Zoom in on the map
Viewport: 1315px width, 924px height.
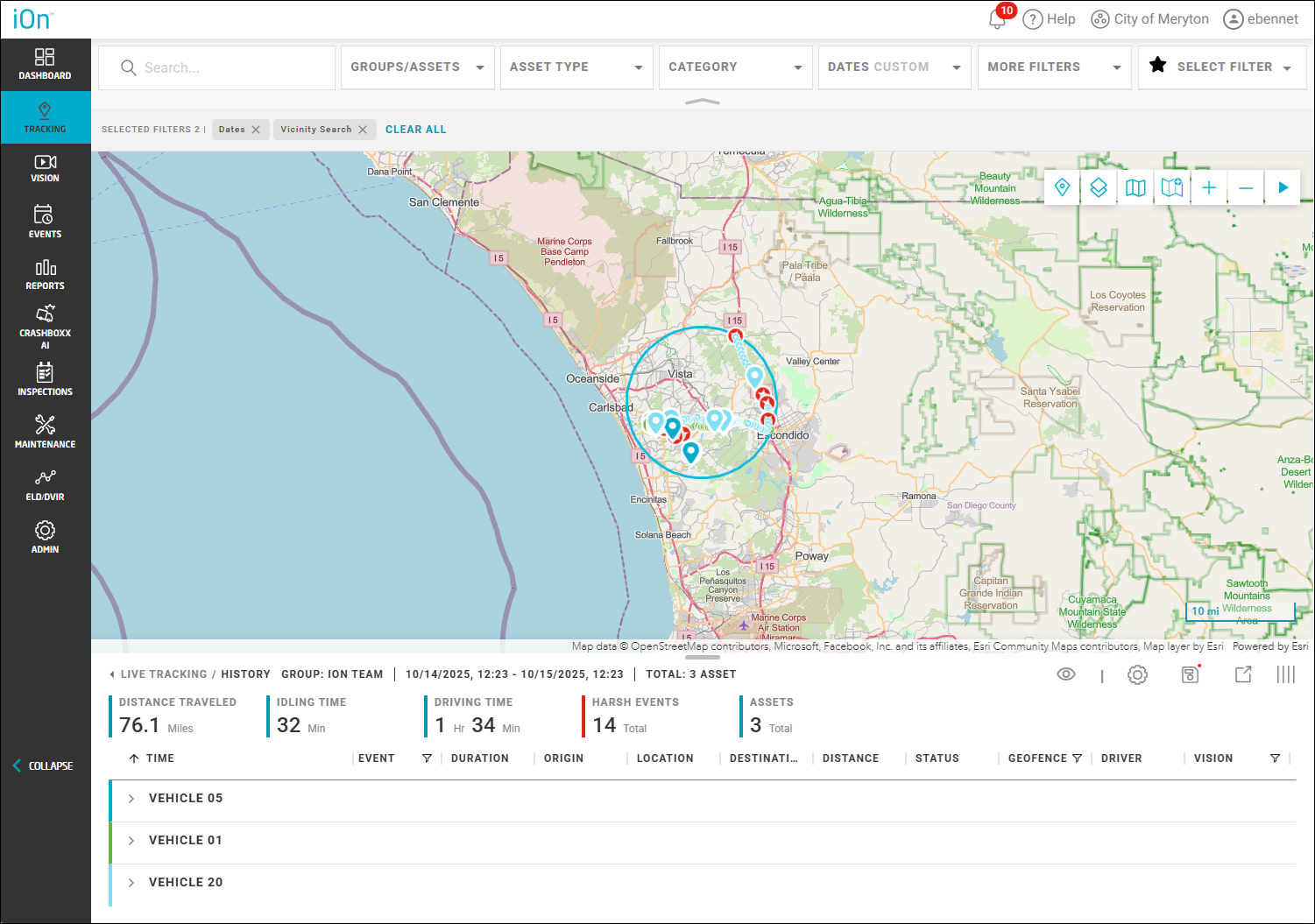pyautogui.click(x=1209, y=187)
